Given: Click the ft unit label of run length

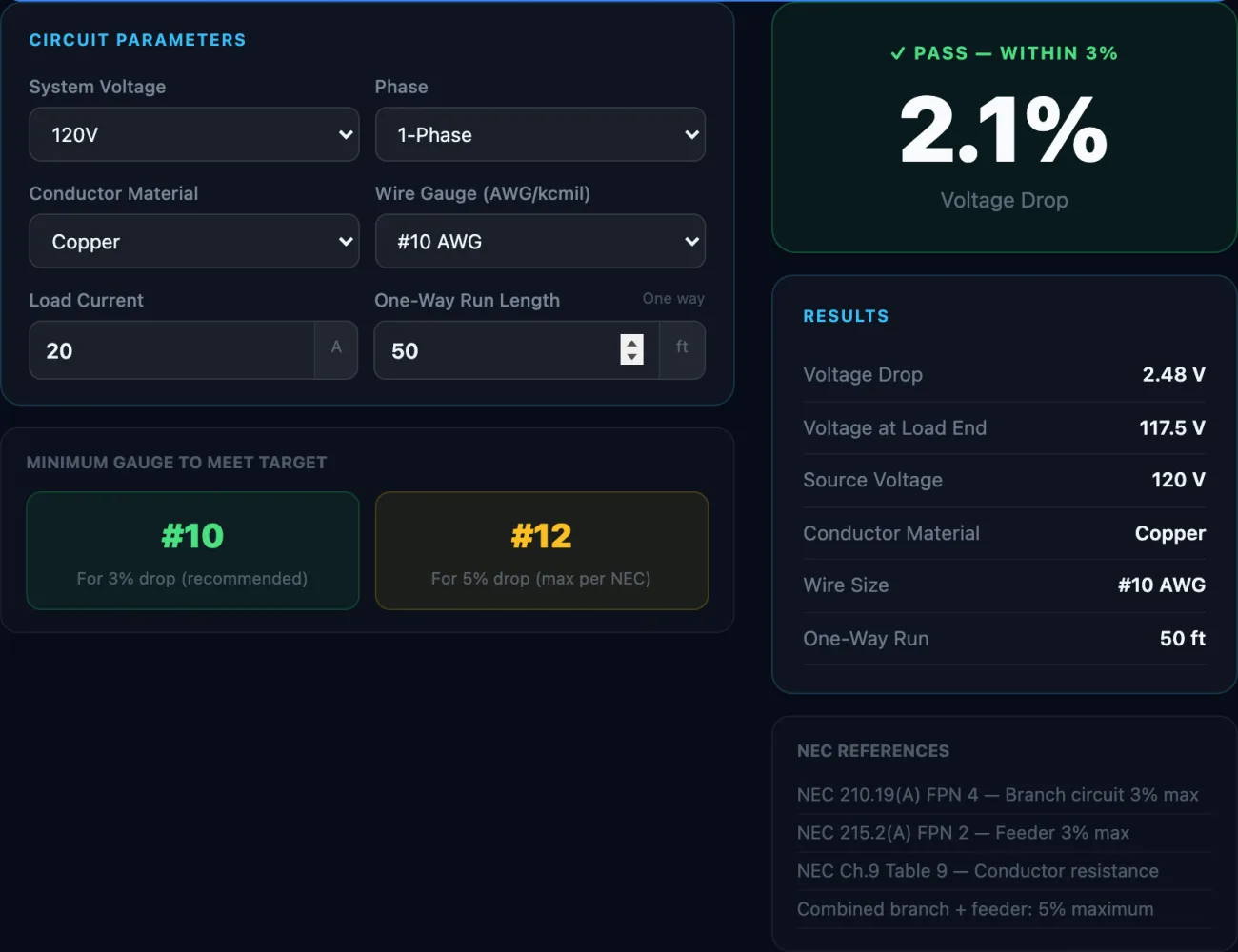Looking at the screenshot, I should pyautogui.click(x=682, y=347).
